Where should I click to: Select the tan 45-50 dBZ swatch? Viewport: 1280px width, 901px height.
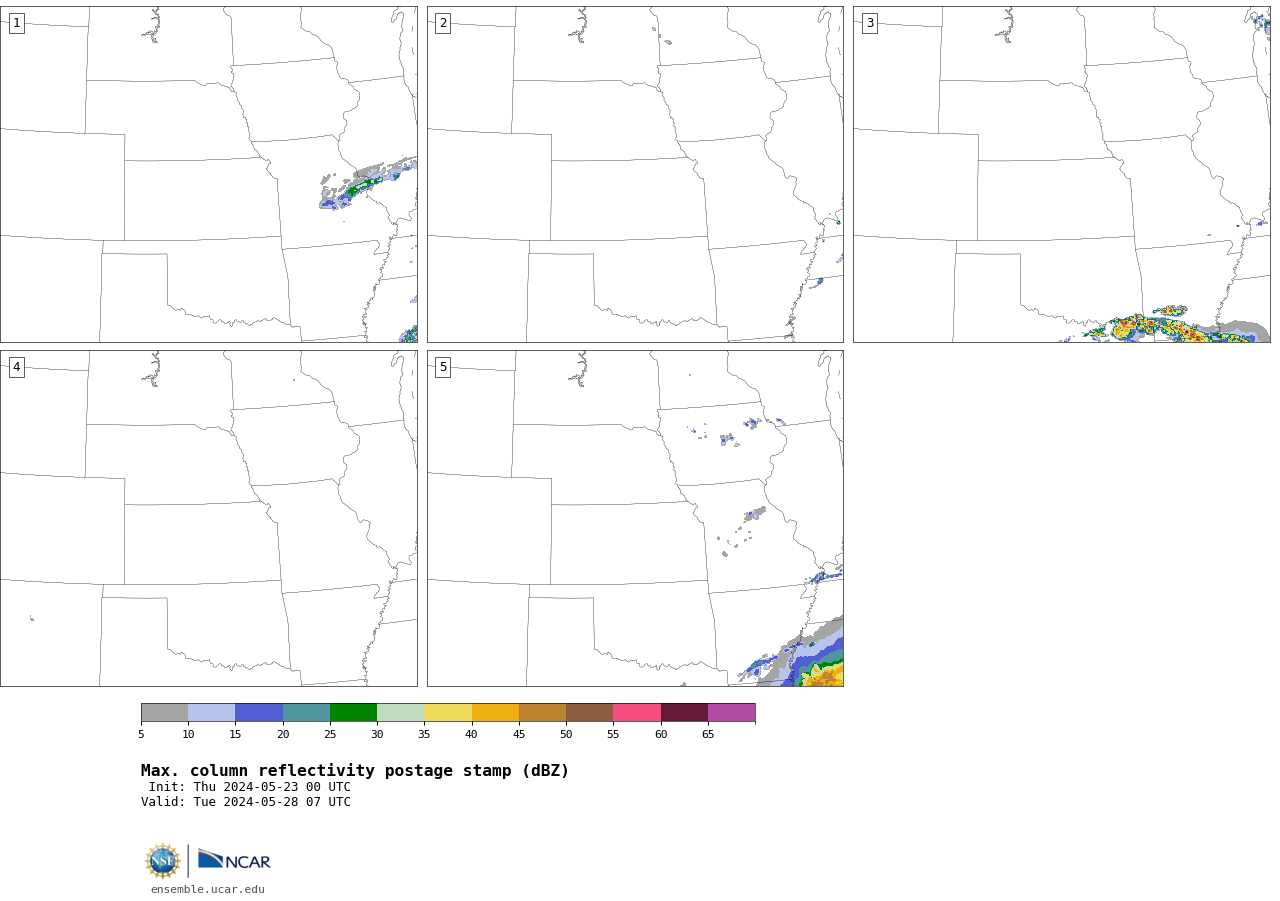pyautogui.click(x=542, y=713)
